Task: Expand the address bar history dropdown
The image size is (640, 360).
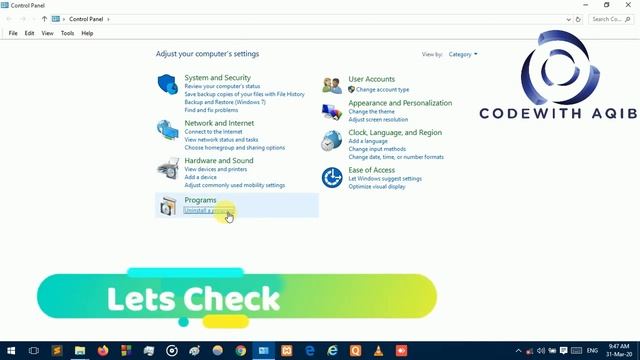Action: 568,19
